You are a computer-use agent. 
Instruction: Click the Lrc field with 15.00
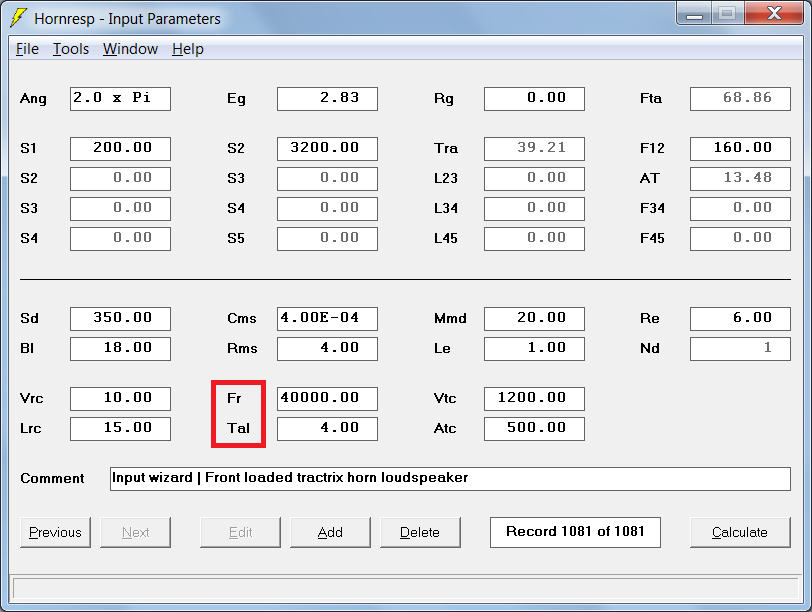(x=120, y=429)
